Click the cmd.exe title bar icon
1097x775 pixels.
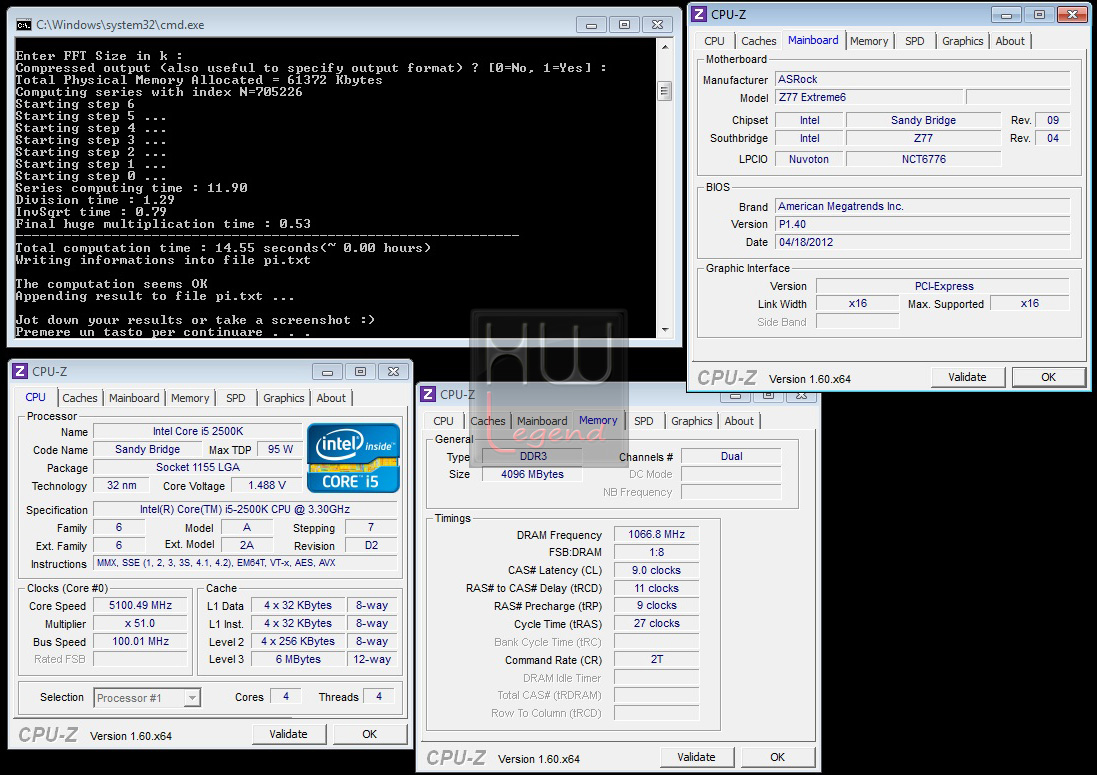[23, 24]
